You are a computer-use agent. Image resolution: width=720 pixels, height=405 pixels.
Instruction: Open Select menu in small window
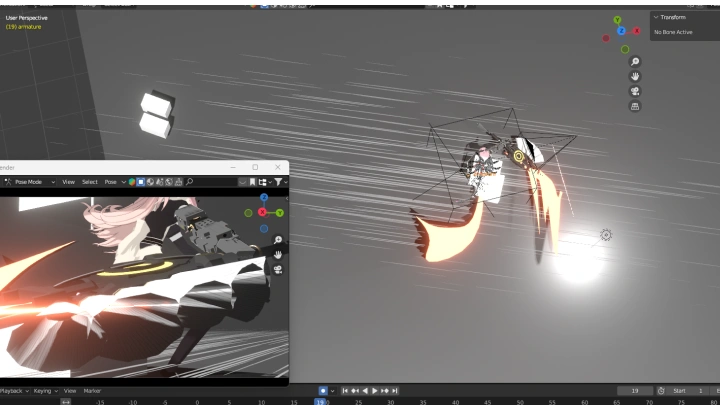coord(90,182)
